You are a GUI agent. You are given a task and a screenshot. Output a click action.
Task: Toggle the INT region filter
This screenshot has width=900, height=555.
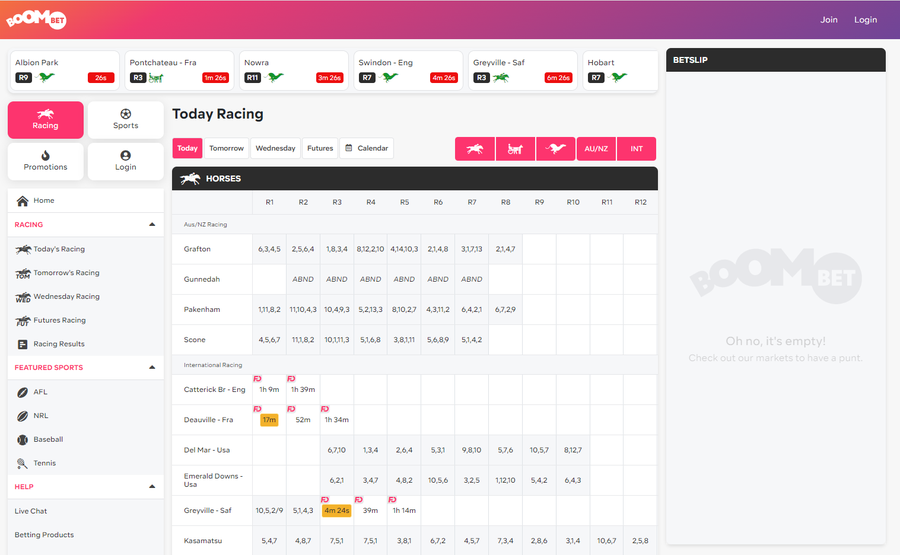[x=637, y=149]
